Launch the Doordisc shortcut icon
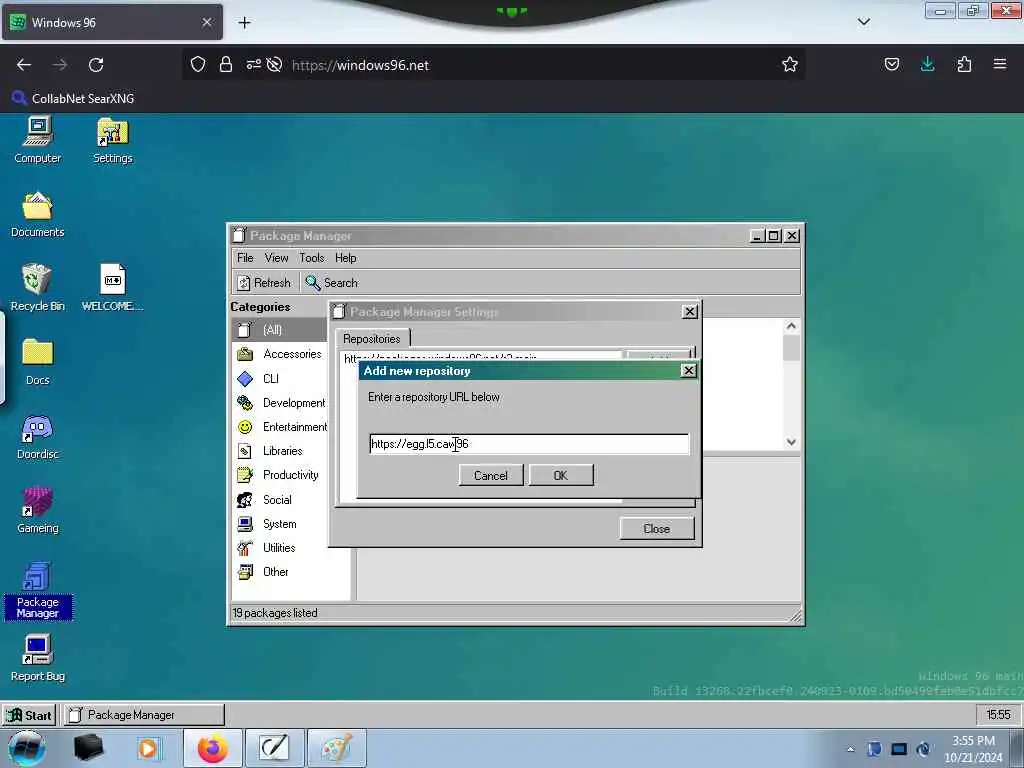1024x768 pixels. coord(37,436)
